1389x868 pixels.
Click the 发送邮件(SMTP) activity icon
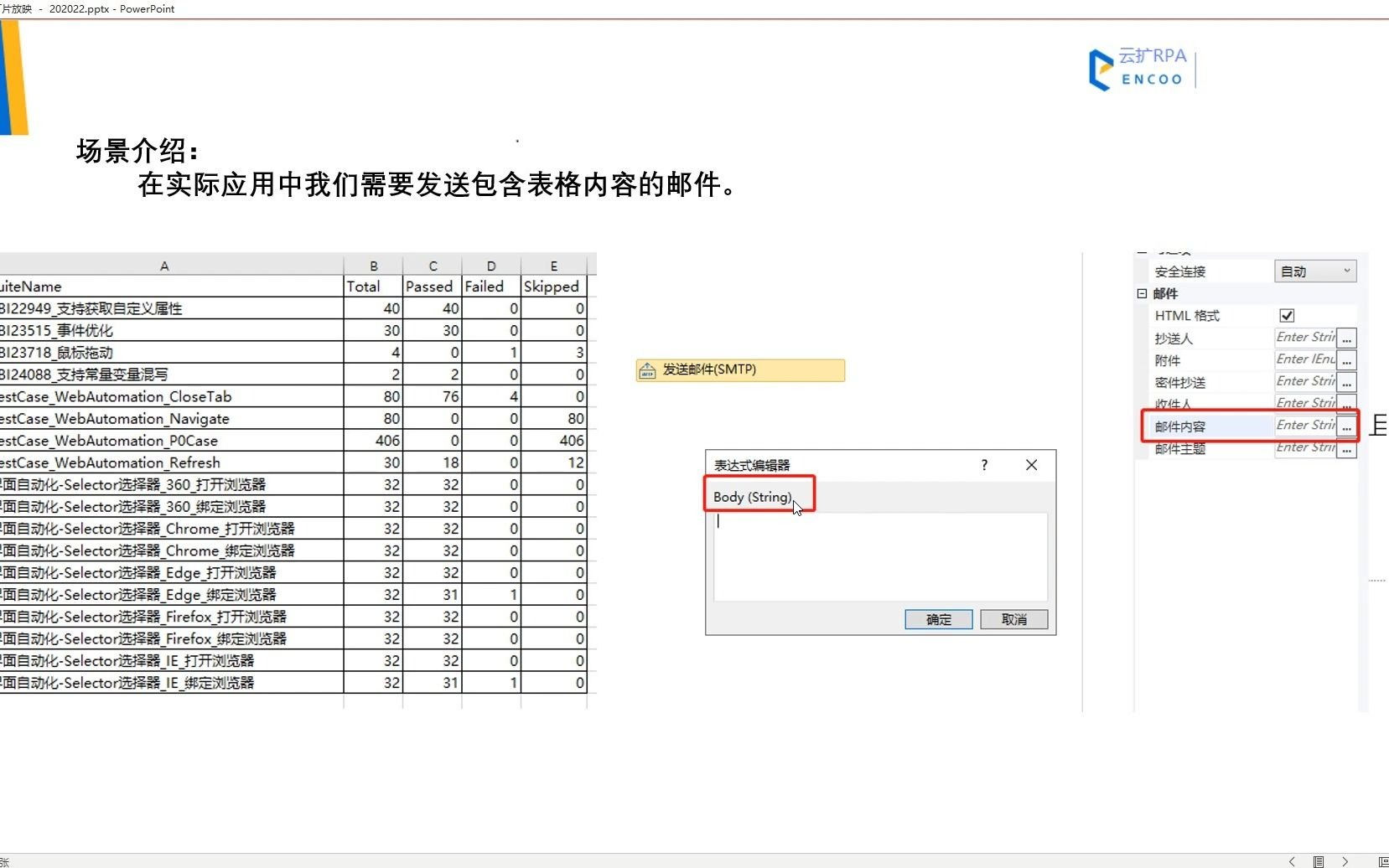click(x=648, y=369)
